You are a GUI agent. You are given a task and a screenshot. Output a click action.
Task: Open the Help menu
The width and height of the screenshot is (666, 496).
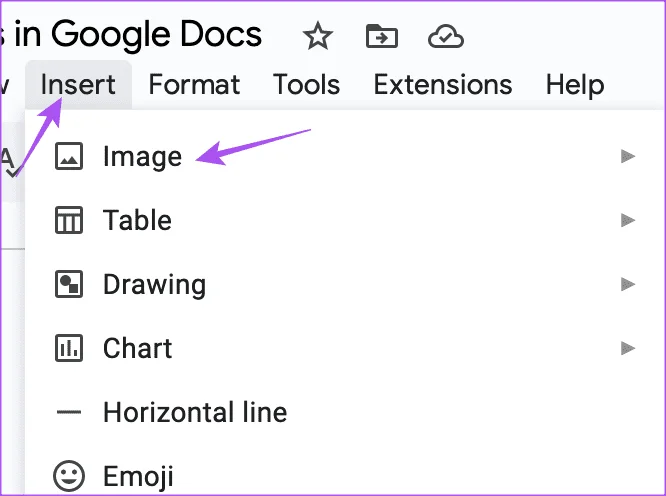tap(575, 84)
